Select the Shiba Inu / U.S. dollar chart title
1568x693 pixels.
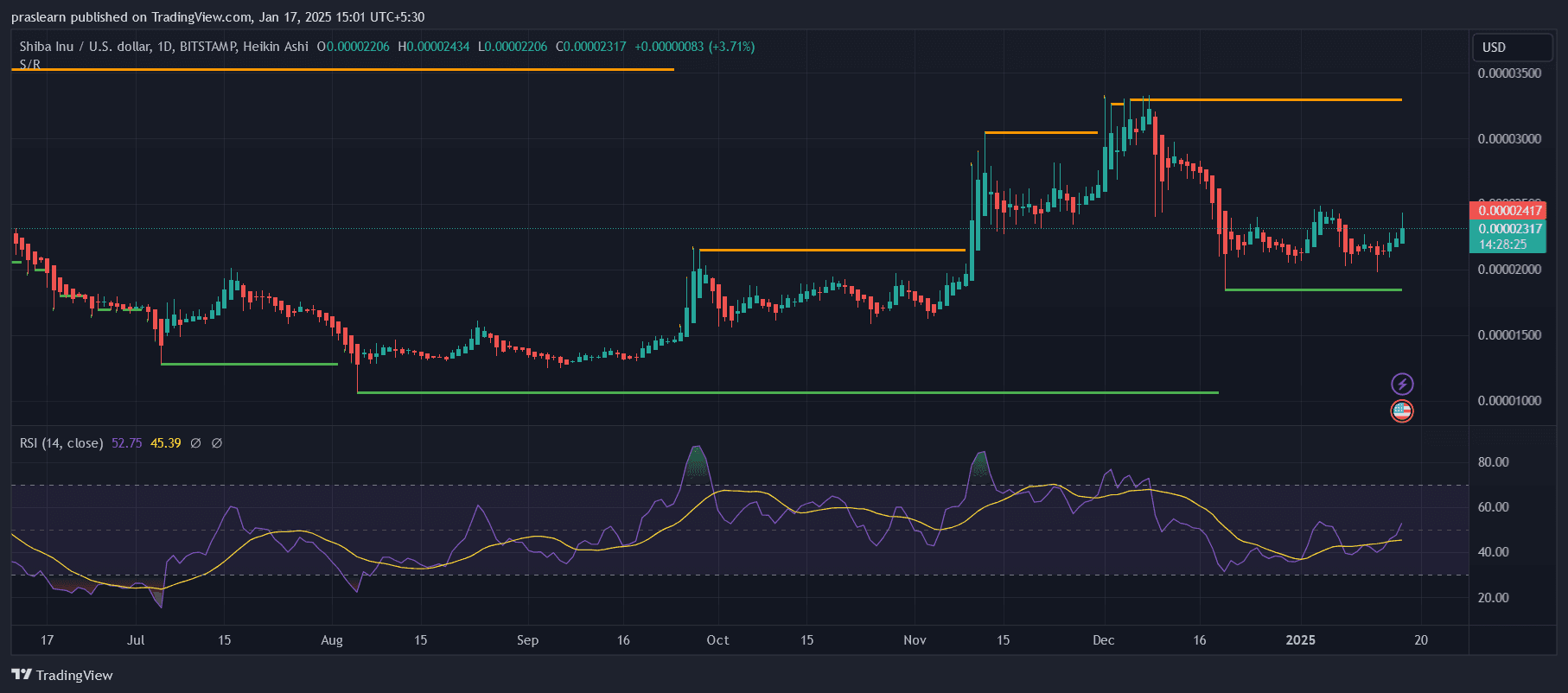pyautogui.click(x=163, y=47)
